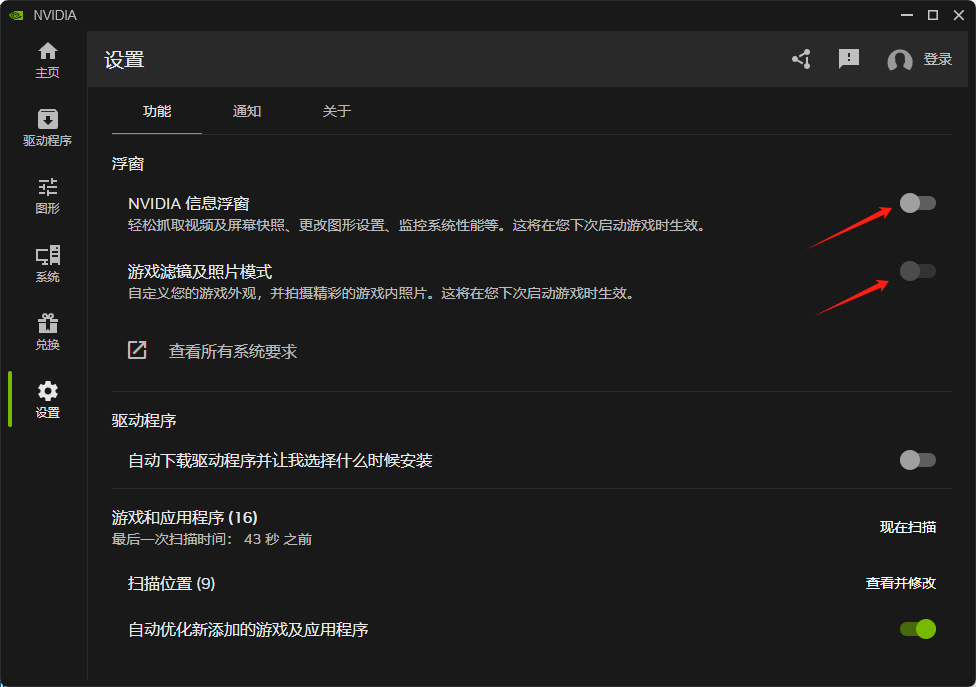Screen dimensions: 976x687
Task: Click the user avatar icon
Action: pyautogui.click(x=899, y=60)
